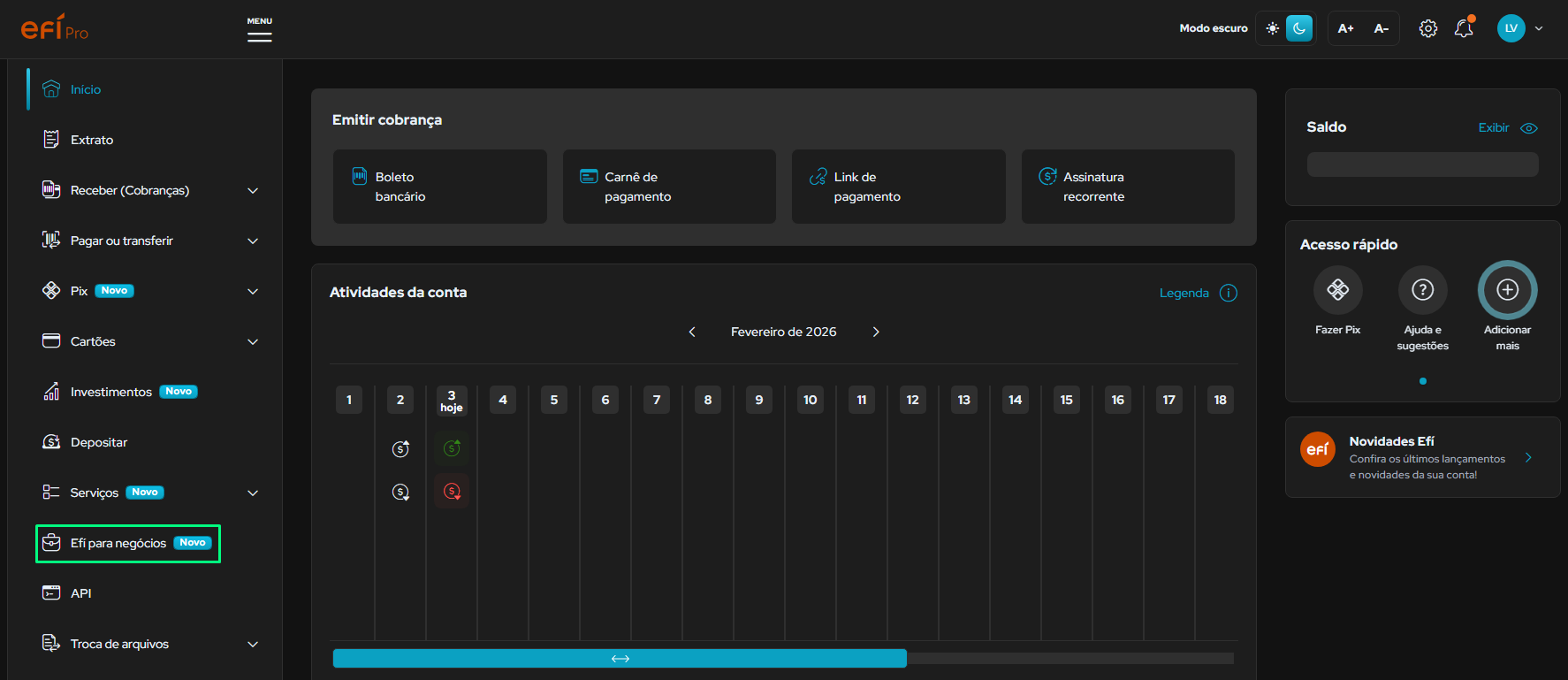Click the Serviços list icon

(51, 493)
